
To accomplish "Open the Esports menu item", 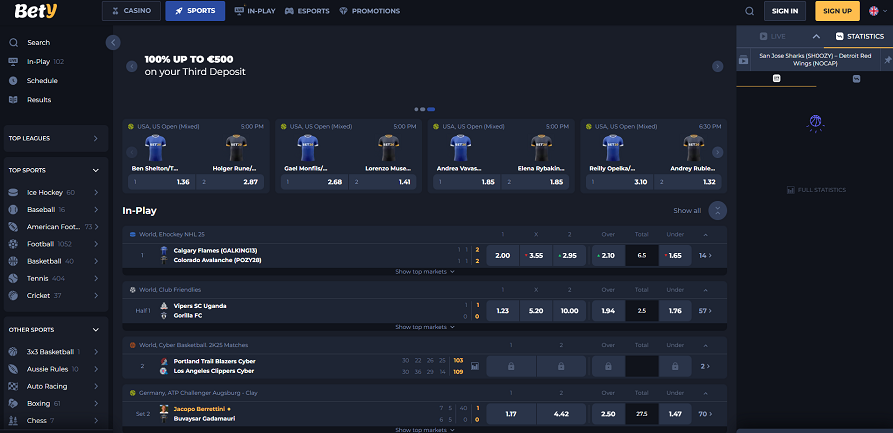I will 307,11.
